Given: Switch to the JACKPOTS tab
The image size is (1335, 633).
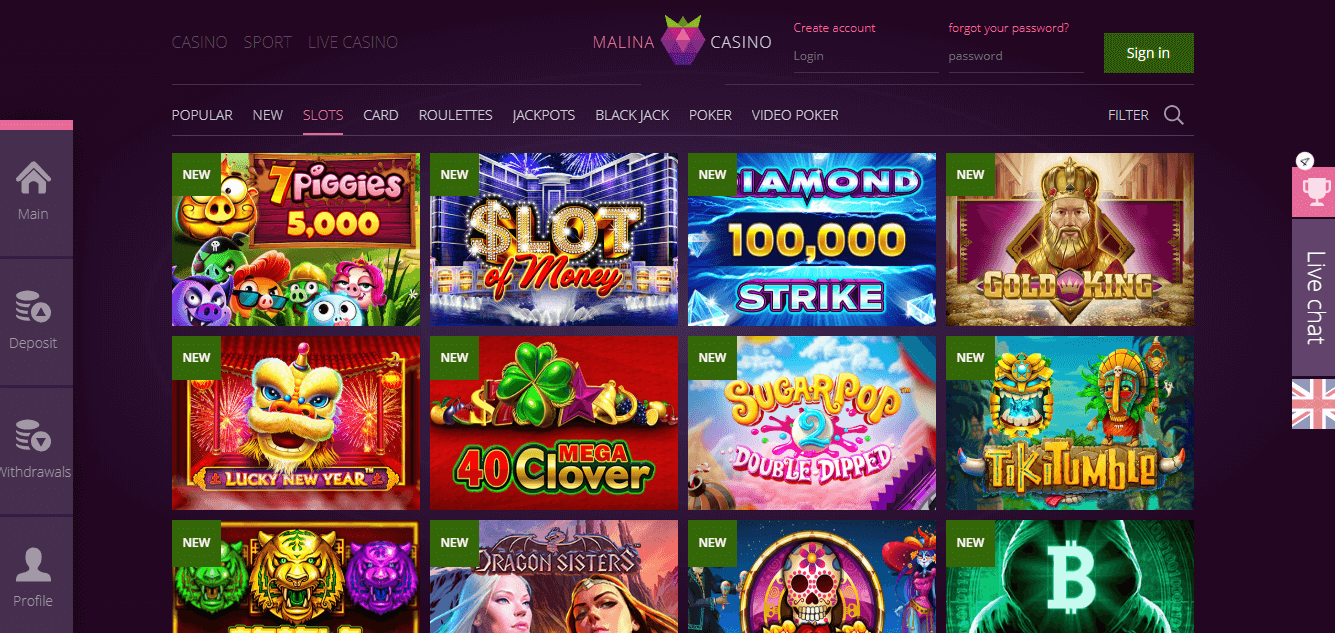Looking at the screenshot, I should pos(544,115).
